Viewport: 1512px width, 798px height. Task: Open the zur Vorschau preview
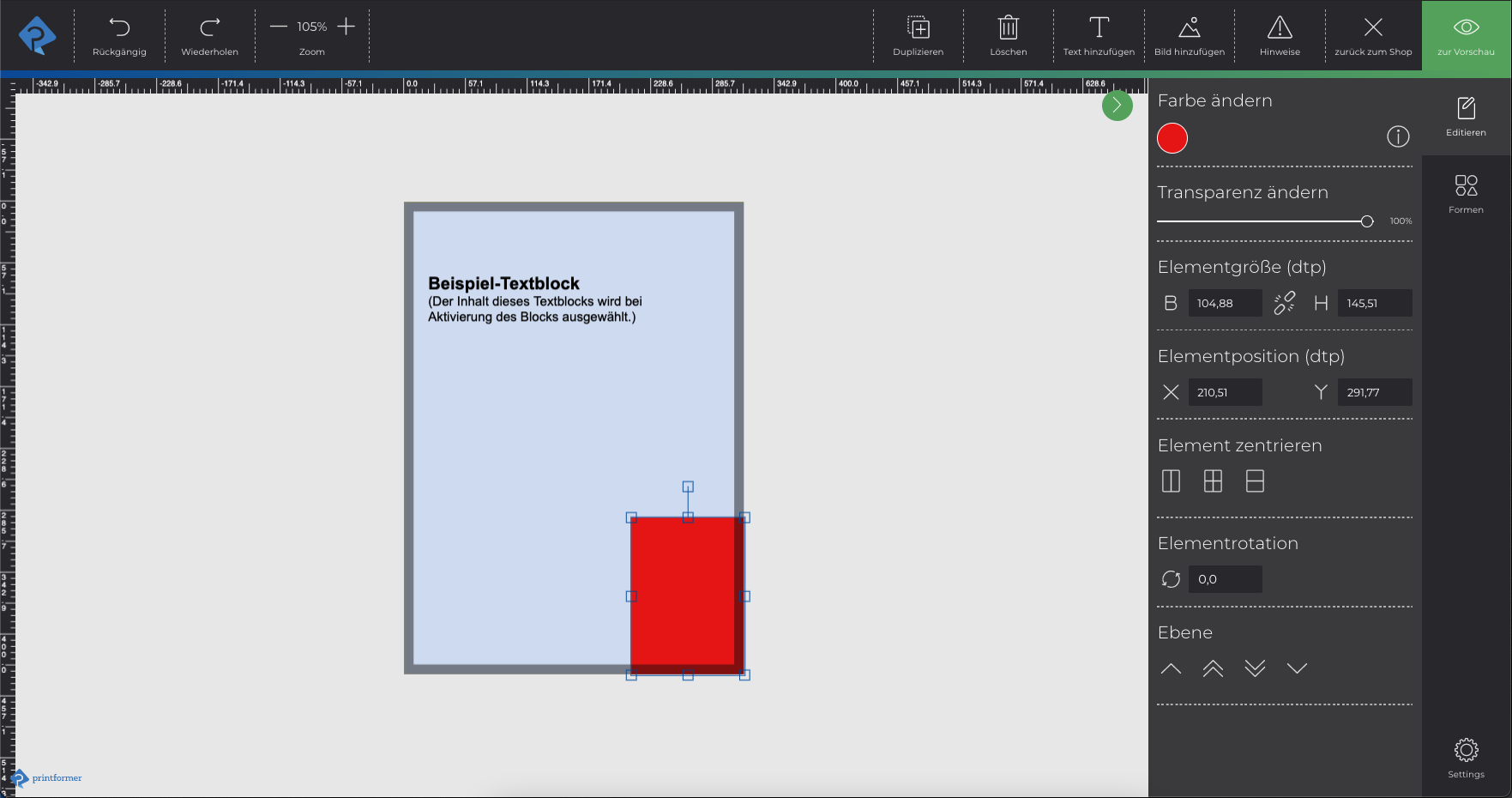click(1466, 39)
